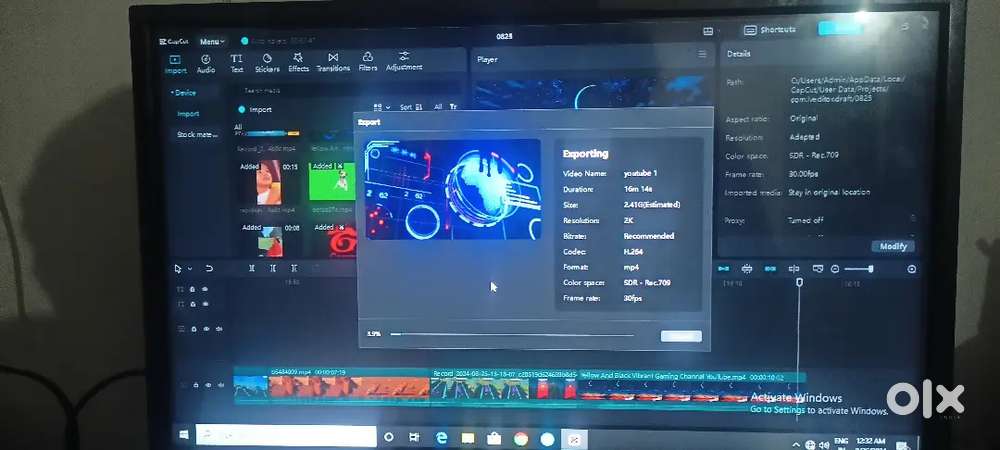Screen dimensions: 1000x450
Task: Open the CapCut Menu dropdown
Action: click(x=212, y=42)
